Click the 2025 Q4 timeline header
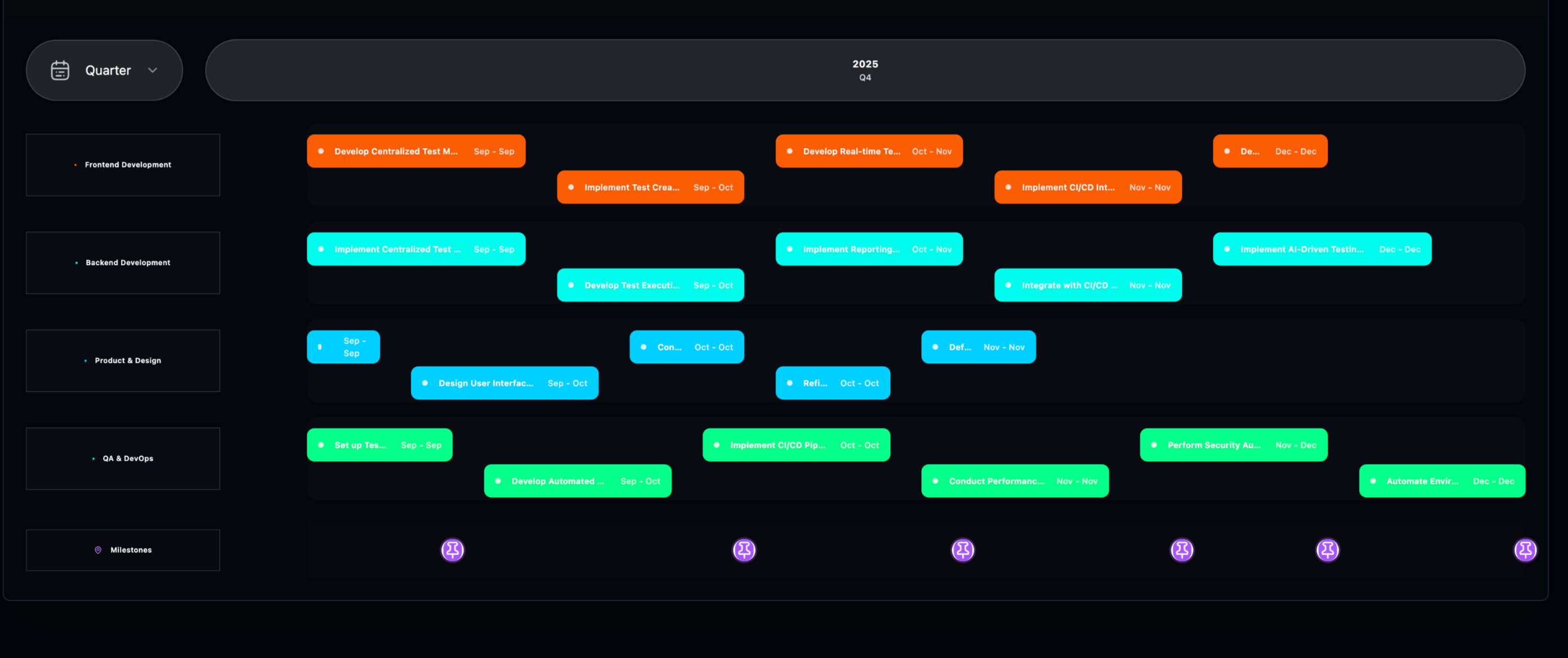Screen dimensions: 1568x658 click(864, 70)
